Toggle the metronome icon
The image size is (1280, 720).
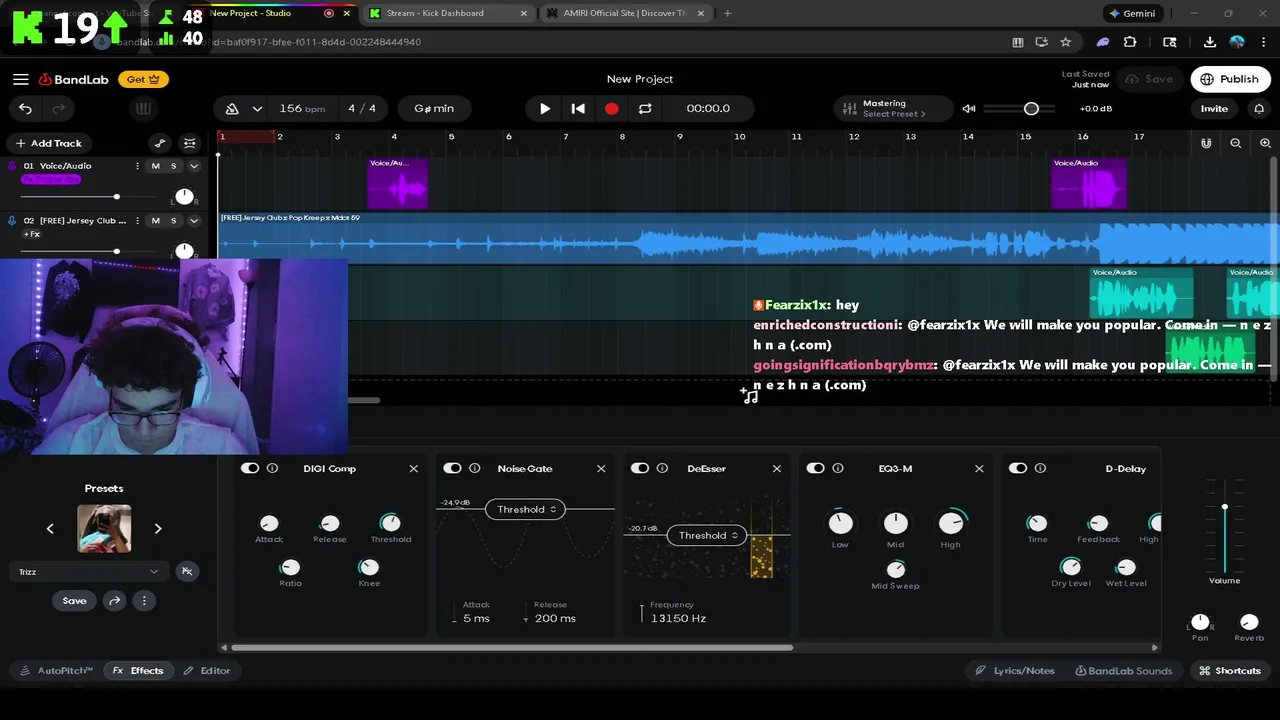pyautogui.click(x=232, y=109)
